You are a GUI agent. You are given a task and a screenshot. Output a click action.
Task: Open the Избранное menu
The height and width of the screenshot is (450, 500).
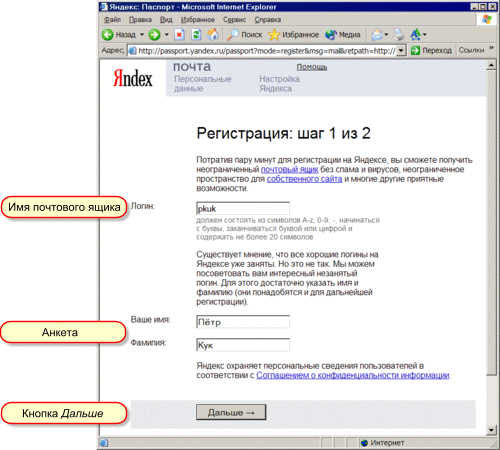198,20
